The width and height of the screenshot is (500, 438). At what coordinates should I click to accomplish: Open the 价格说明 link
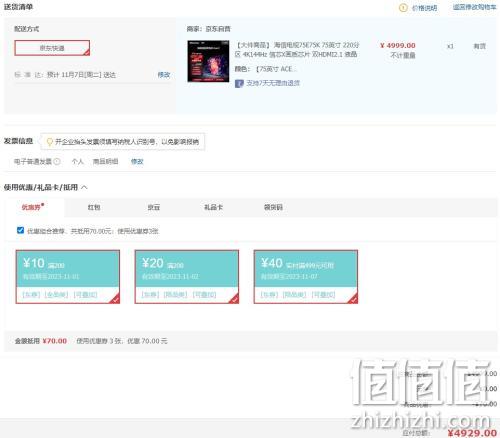click(x=424, y=8)
